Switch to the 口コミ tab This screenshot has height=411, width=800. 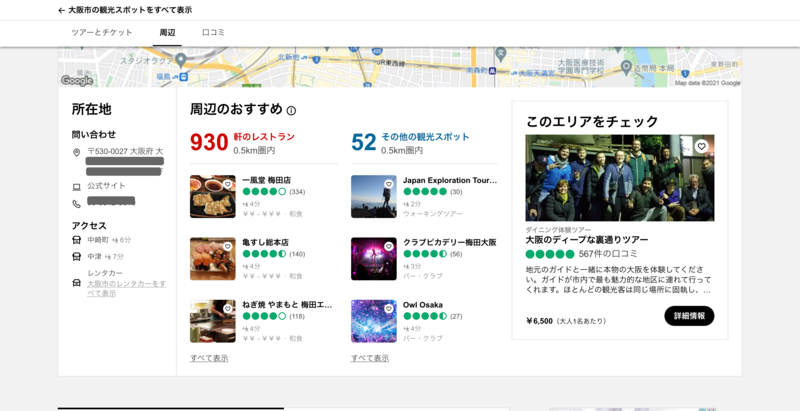[213, 33]
